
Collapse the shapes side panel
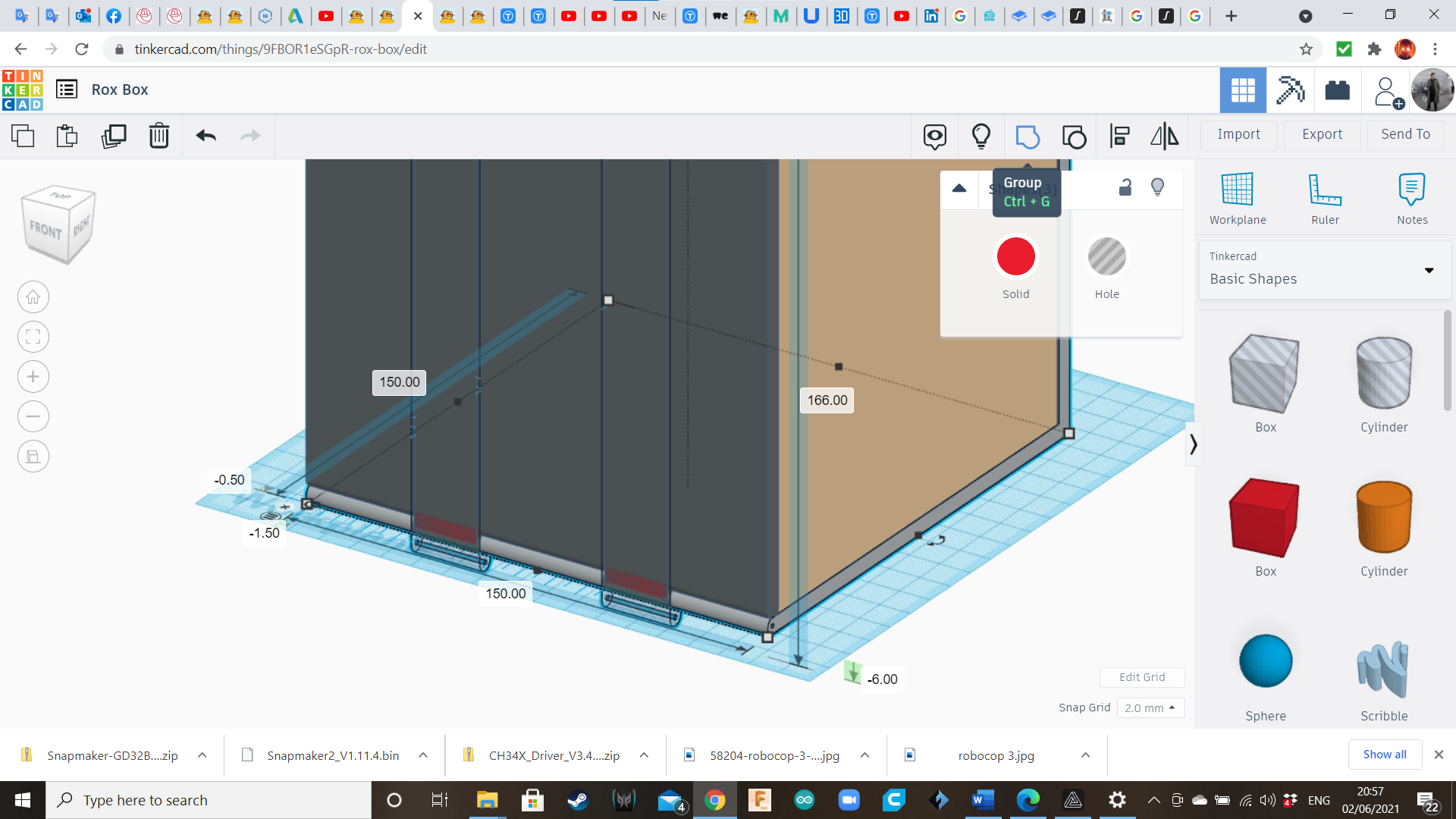(x=1193, y=444)
